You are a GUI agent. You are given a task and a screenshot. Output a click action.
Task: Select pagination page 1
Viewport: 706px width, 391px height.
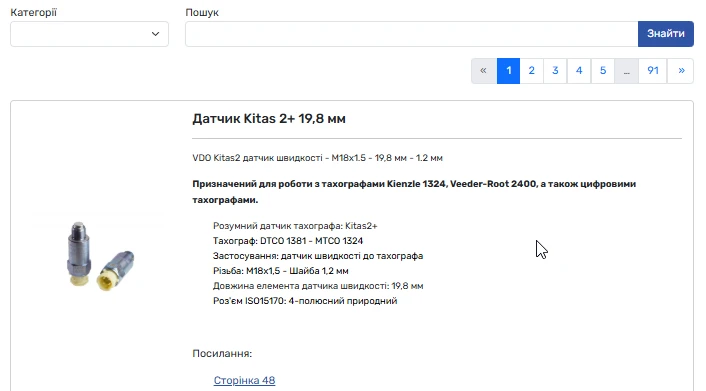pos(508,71)
